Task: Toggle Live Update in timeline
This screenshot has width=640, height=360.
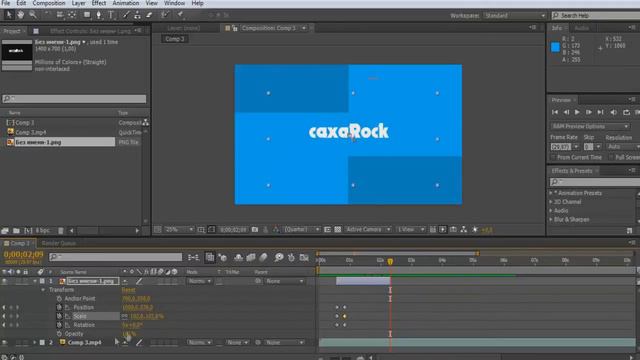Action: (210, 257)
